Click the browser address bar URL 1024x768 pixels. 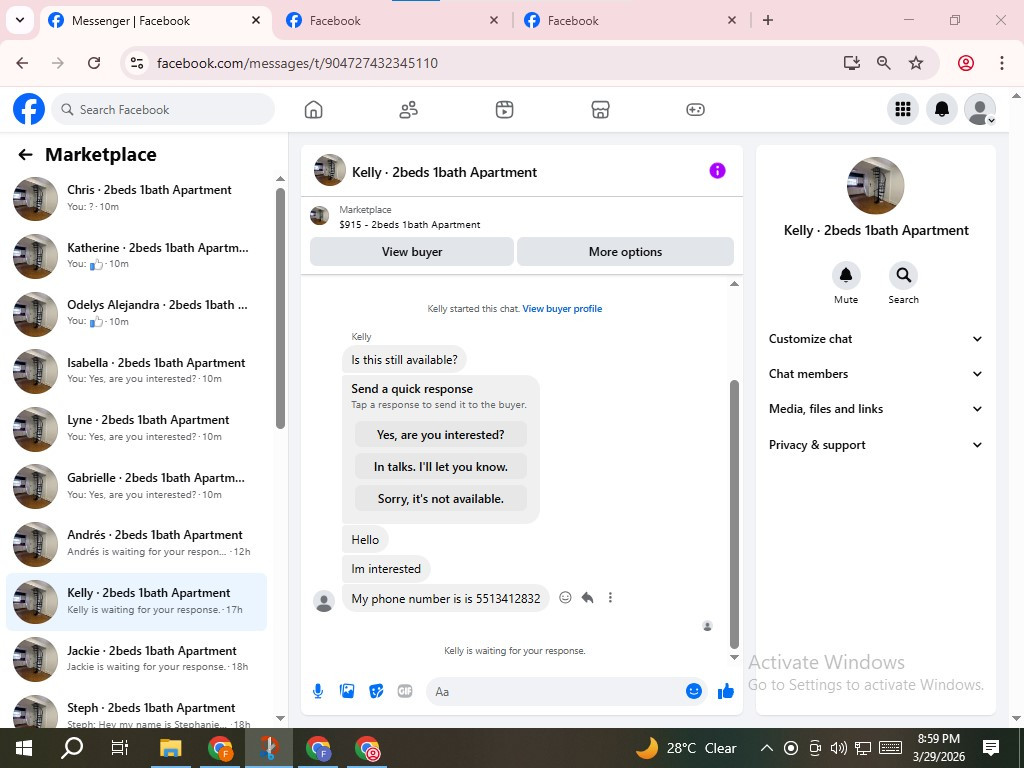tap(297, 63)
